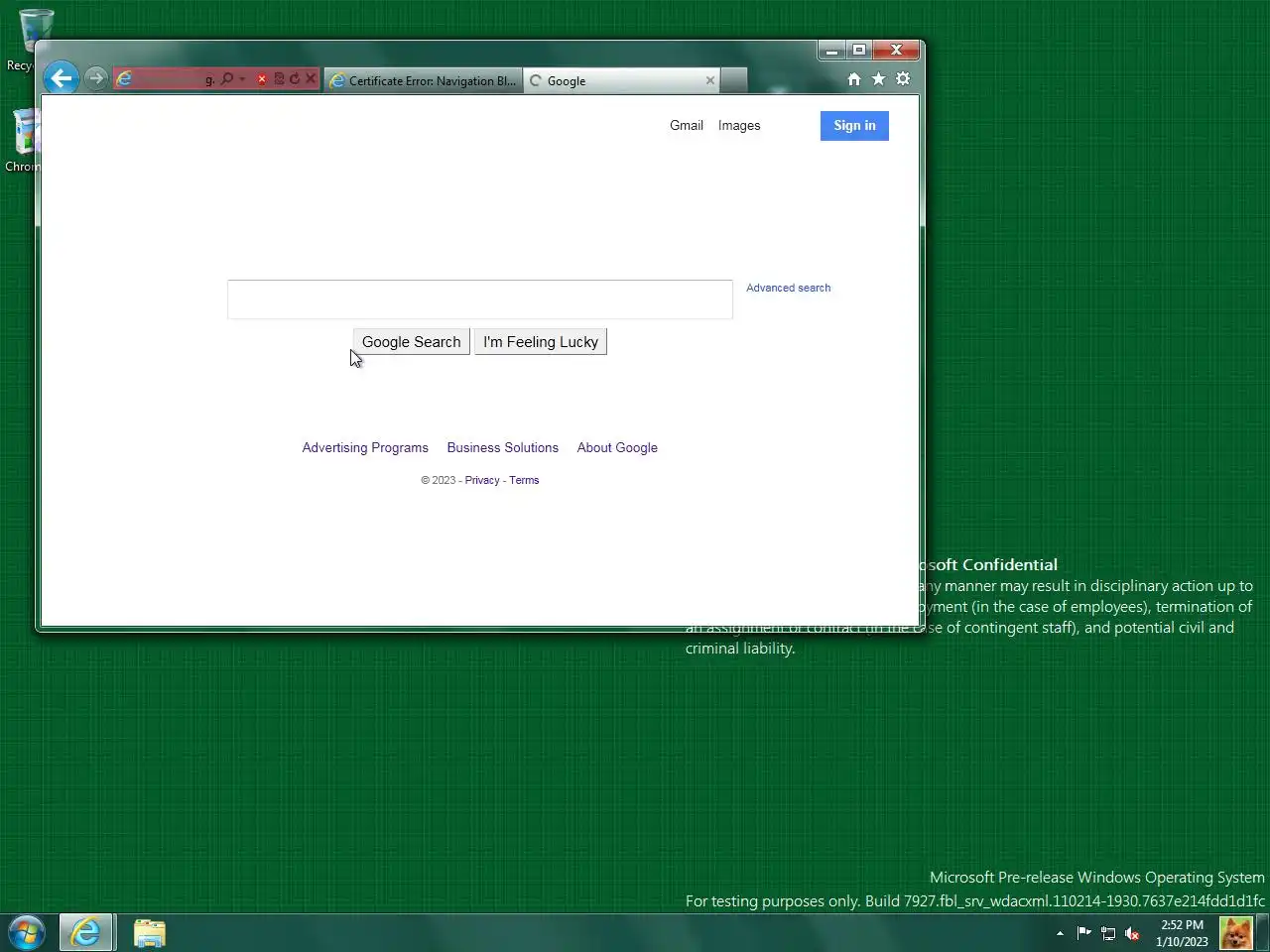The image size is (1270, 952).
Task: Open the taskbar clock showing 2:52 PM
Action: (1182, 933)
